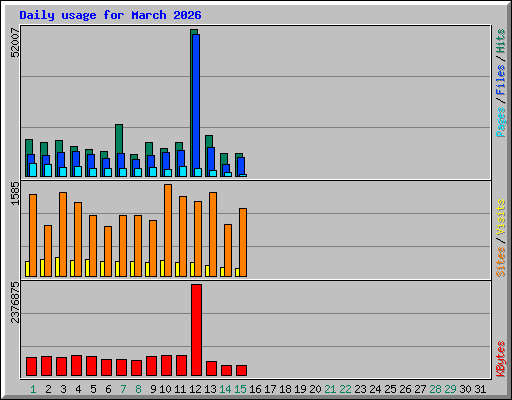Click the day 8 x-axis label
Image resolution: width=512 pixels, height=400 pixels.
coord(138,389)
